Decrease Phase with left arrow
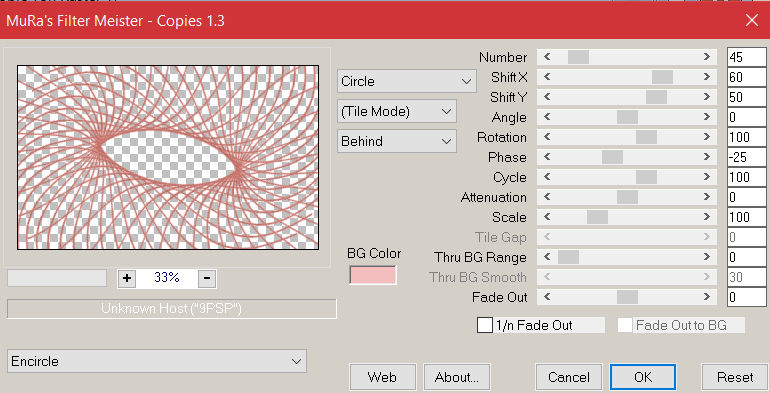This screenshot has height=393, width=770. click(547, 157)
